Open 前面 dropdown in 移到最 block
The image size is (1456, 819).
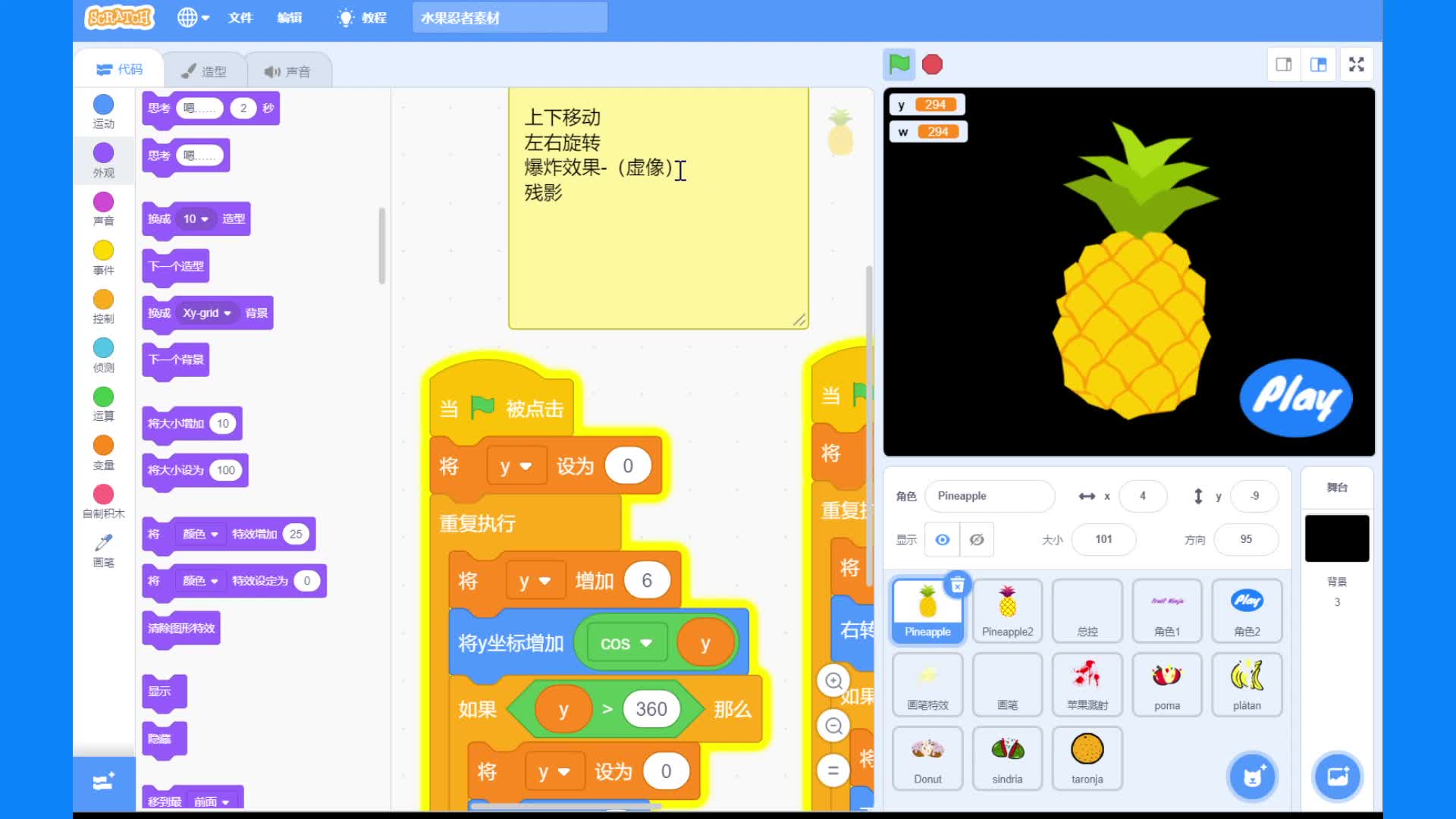pos(212,802)
